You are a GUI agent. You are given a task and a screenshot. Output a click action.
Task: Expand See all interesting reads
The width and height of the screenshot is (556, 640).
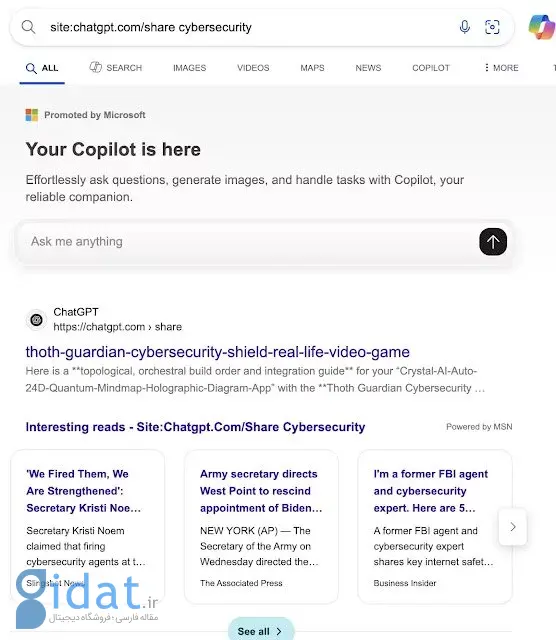tap(260, 631)
